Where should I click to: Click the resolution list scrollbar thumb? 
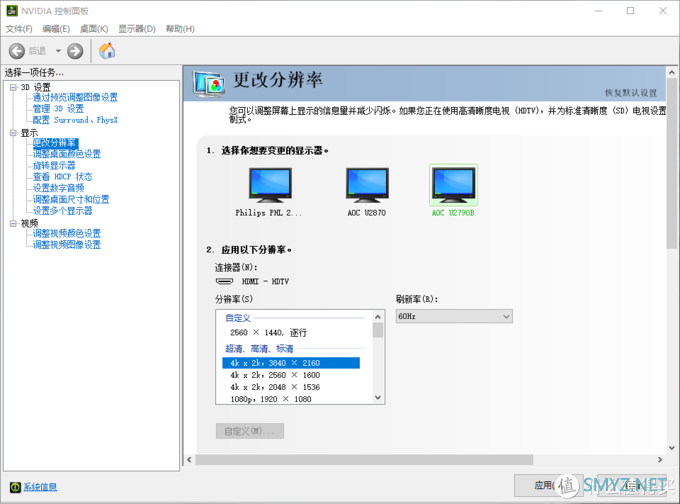(378, 330)
